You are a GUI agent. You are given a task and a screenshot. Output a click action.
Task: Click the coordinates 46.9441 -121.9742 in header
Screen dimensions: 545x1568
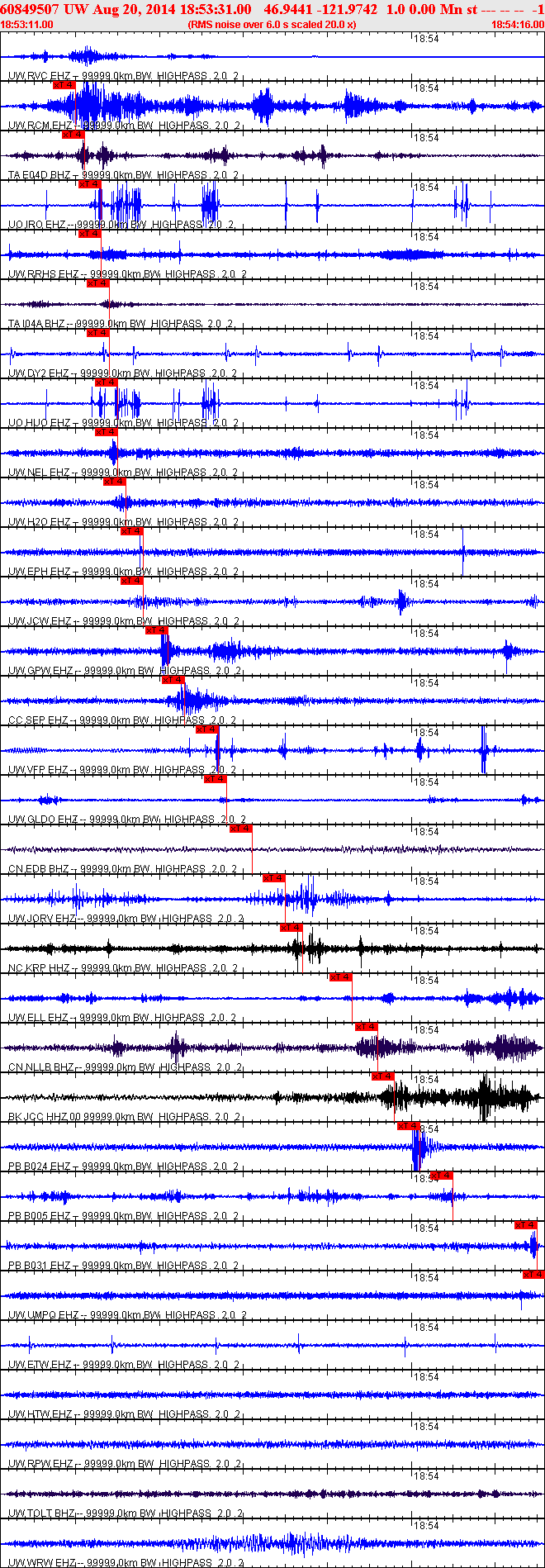coord(321,9)
